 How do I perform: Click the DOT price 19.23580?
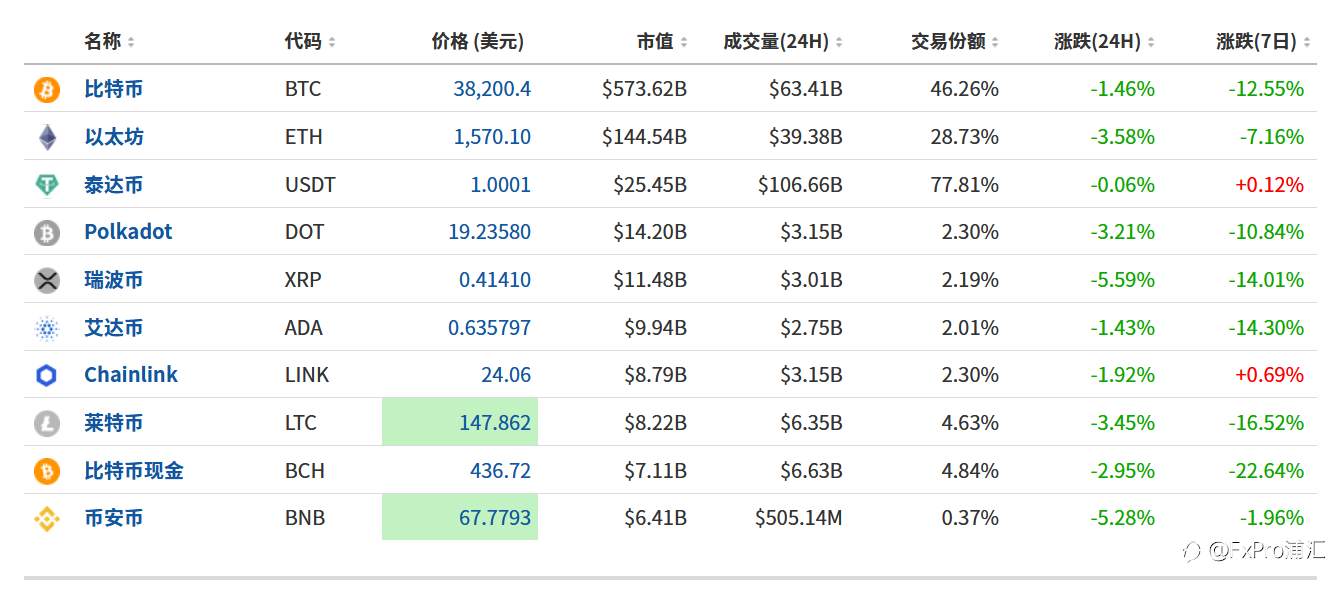click(490, 232)
